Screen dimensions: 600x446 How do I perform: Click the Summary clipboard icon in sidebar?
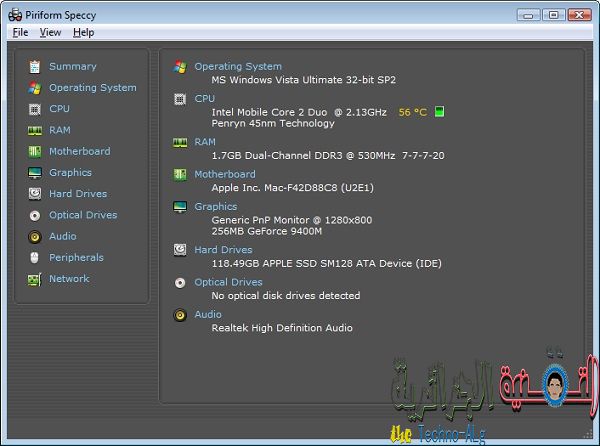pos(34,67)
